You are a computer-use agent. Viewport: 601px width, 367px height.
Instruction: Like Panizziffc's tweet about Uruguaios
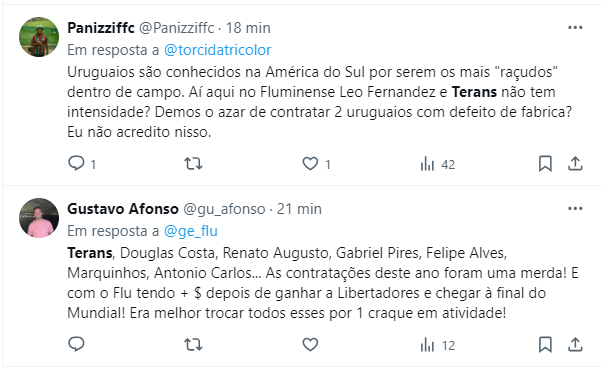click(310, 164)
